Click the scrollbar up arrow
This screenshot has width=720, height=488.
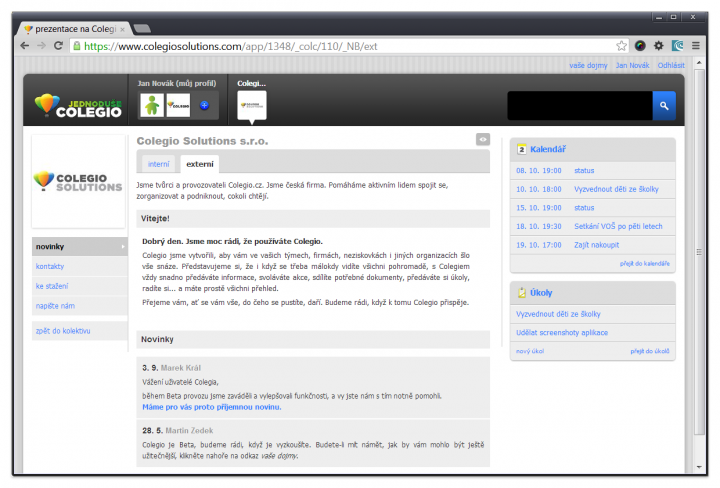pos(699,62)
